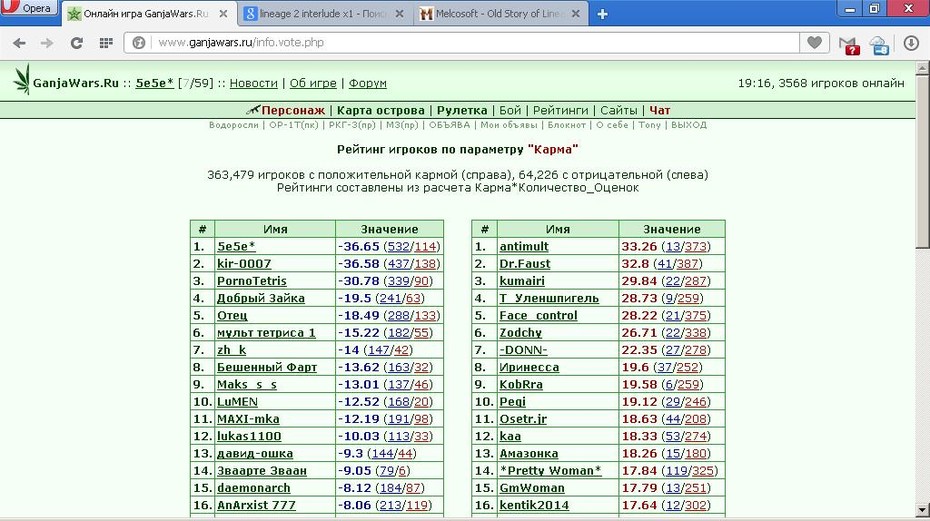Image resolution: width=930 pixels, height=521 pixels.
Task: Add page to bookmarks with heart icon
Action: (814, 42)
